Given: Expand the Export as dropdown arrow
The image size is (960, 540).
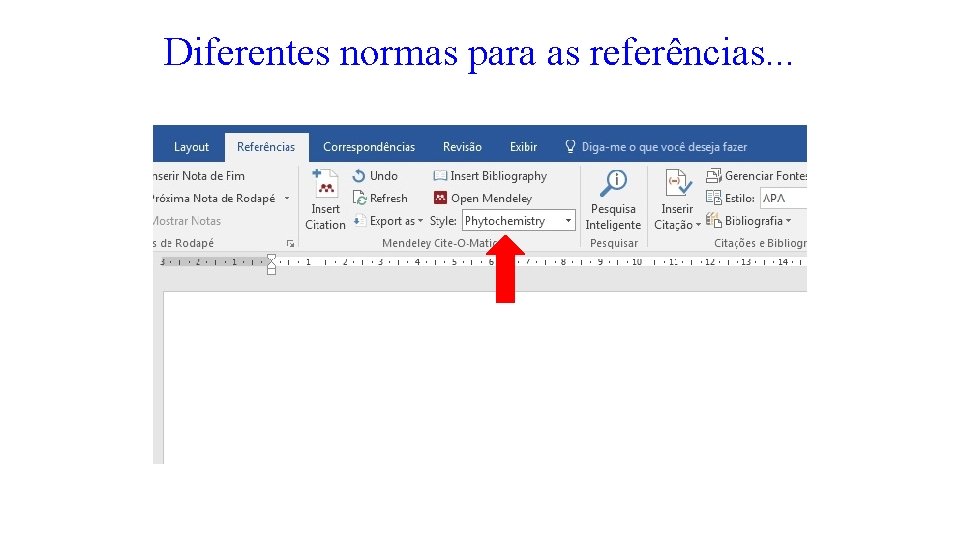Looking at the screenshot, I should click(x=421, y=221).
